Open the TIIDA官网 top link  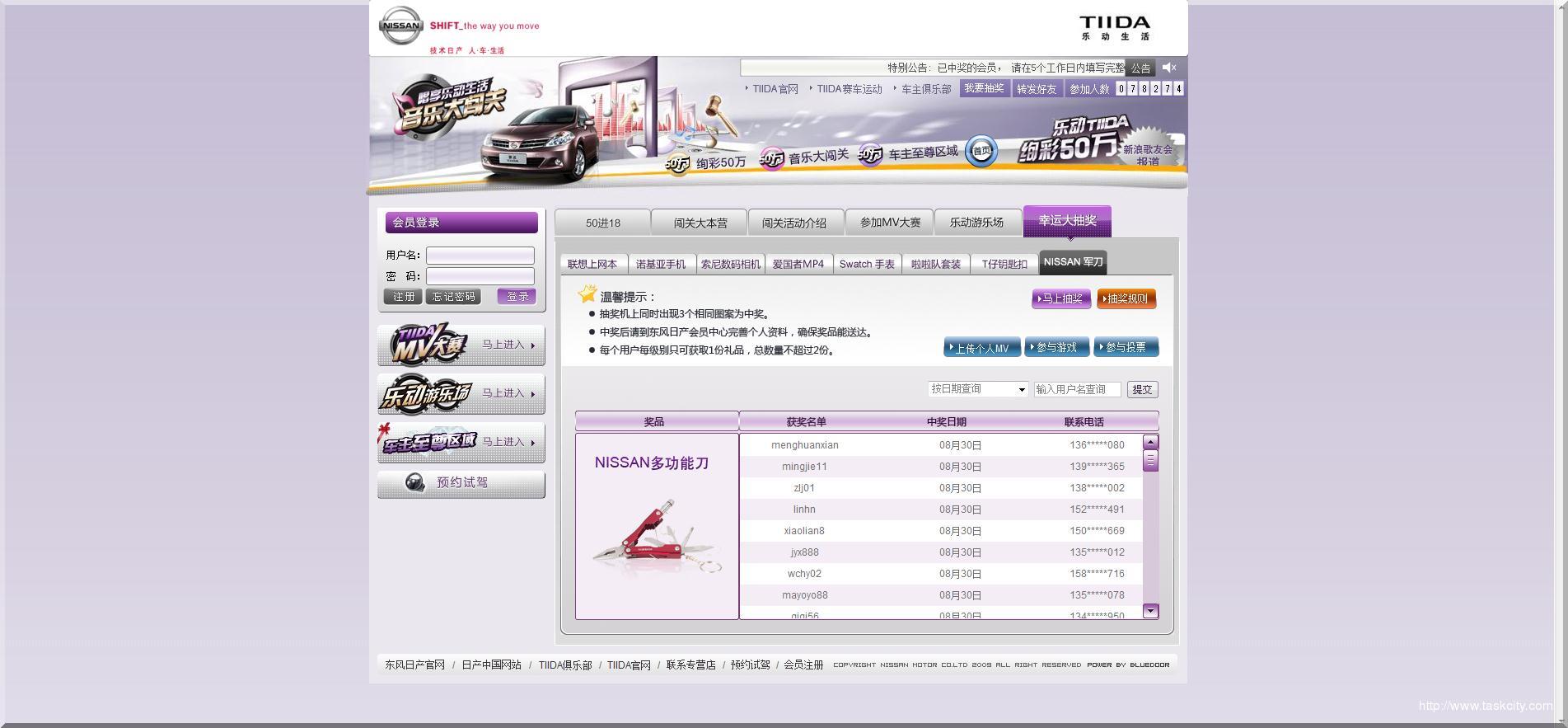pos(775,89)
